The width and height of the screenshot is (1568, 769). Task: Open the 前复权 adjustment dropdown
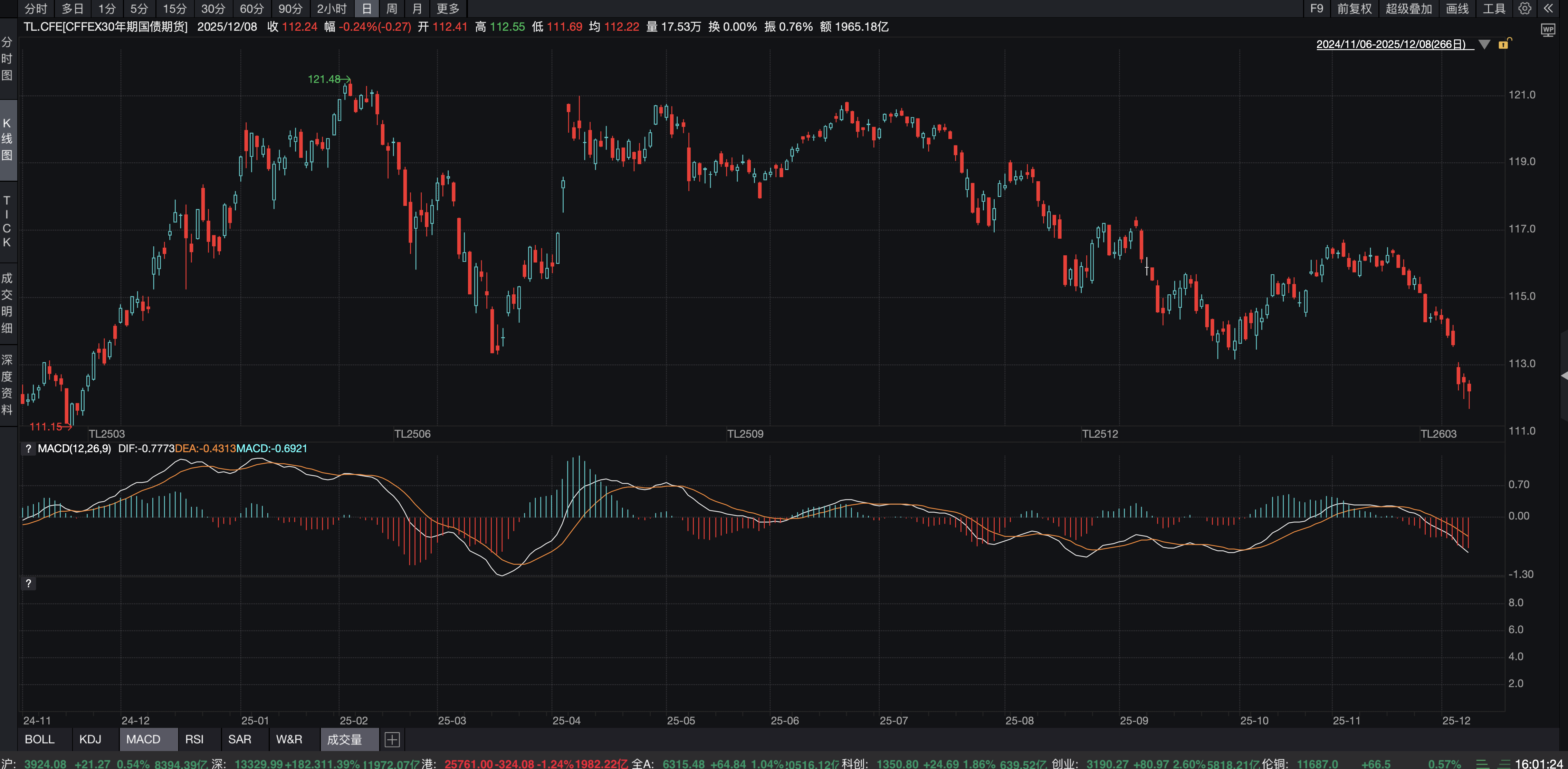1354,9
